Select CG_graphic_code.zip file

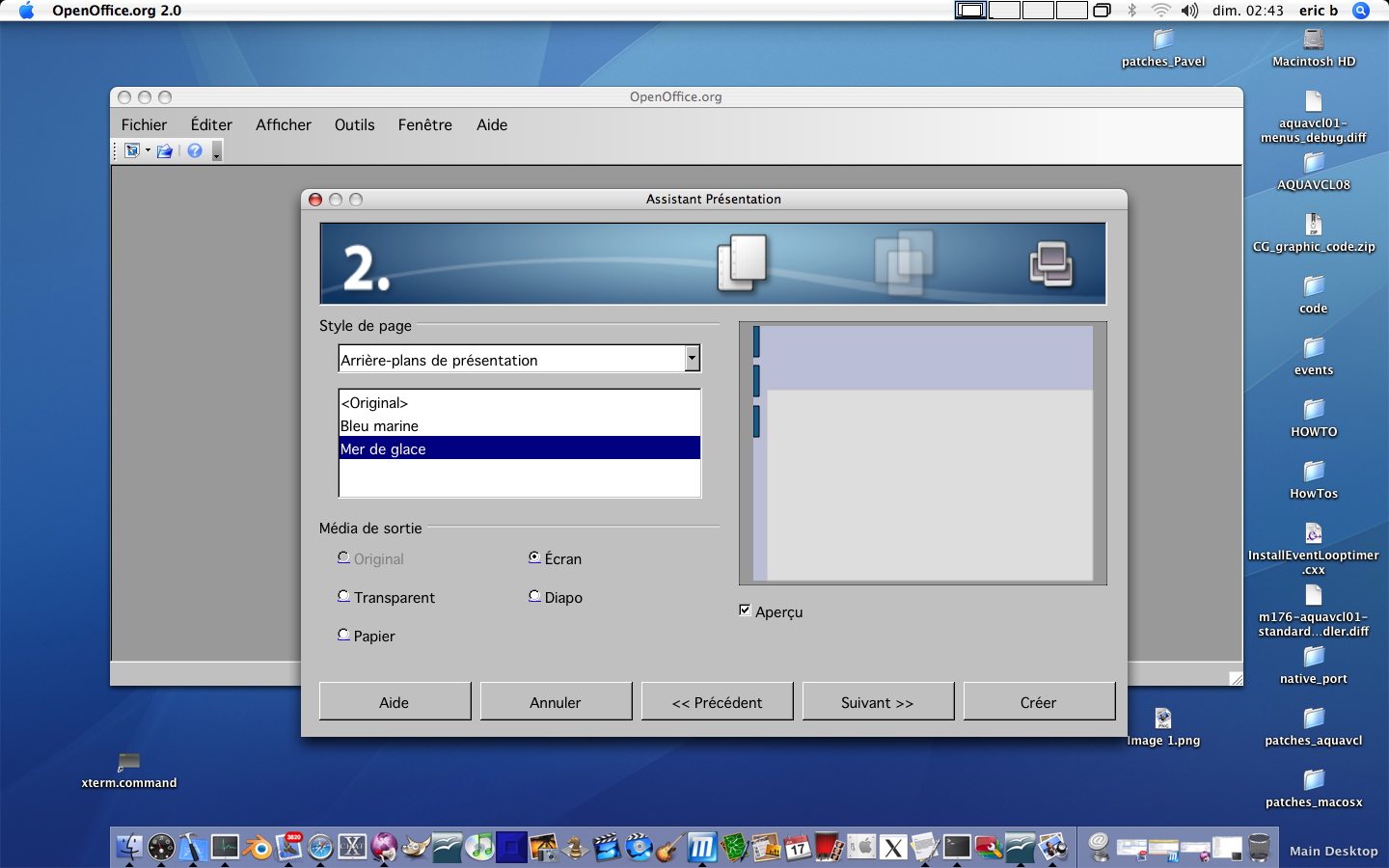point(1314,224)
